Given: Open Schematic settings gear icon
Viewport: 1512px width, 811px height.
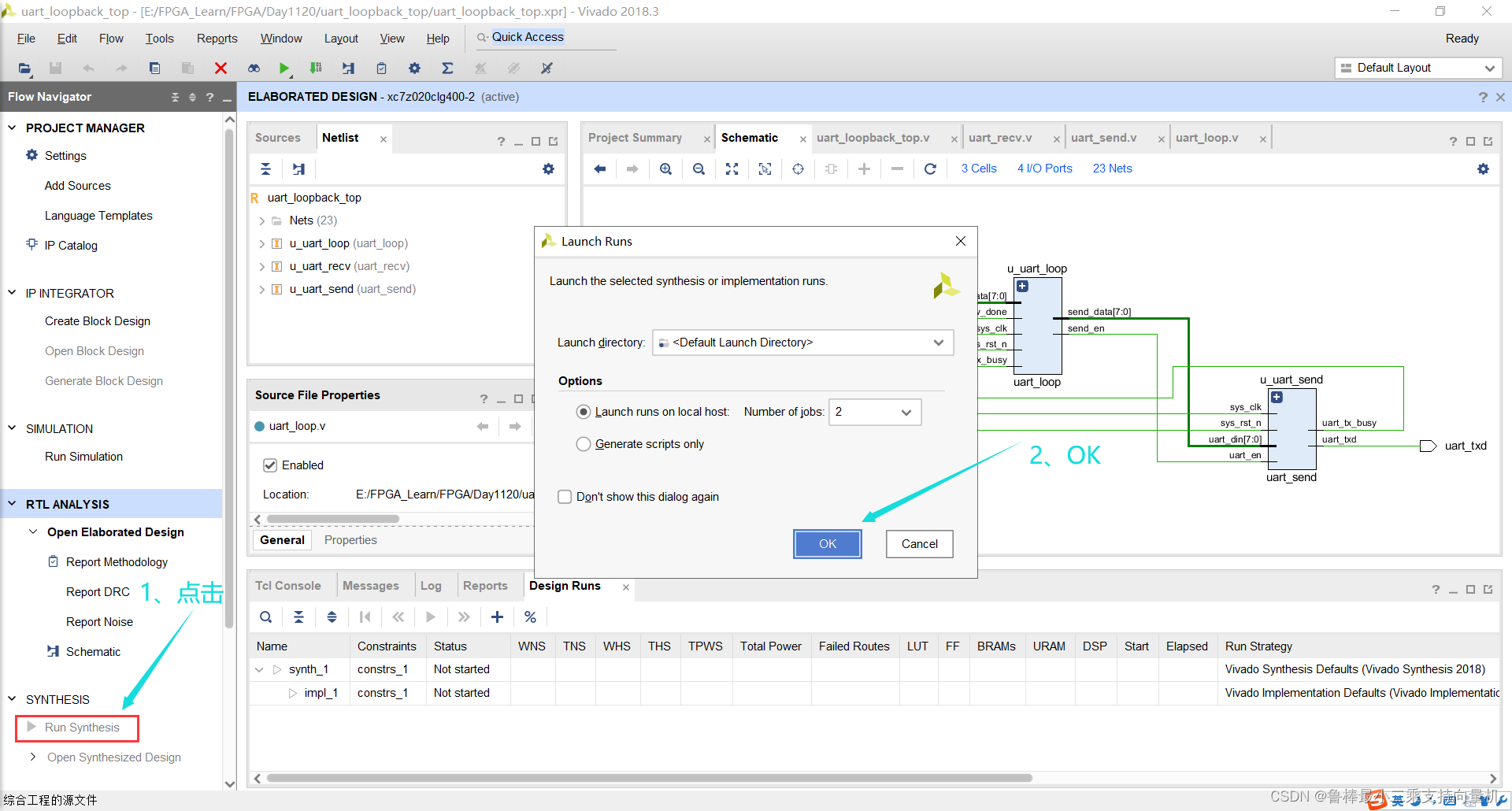Looking at the screenshot, I should click(1483, 168).
